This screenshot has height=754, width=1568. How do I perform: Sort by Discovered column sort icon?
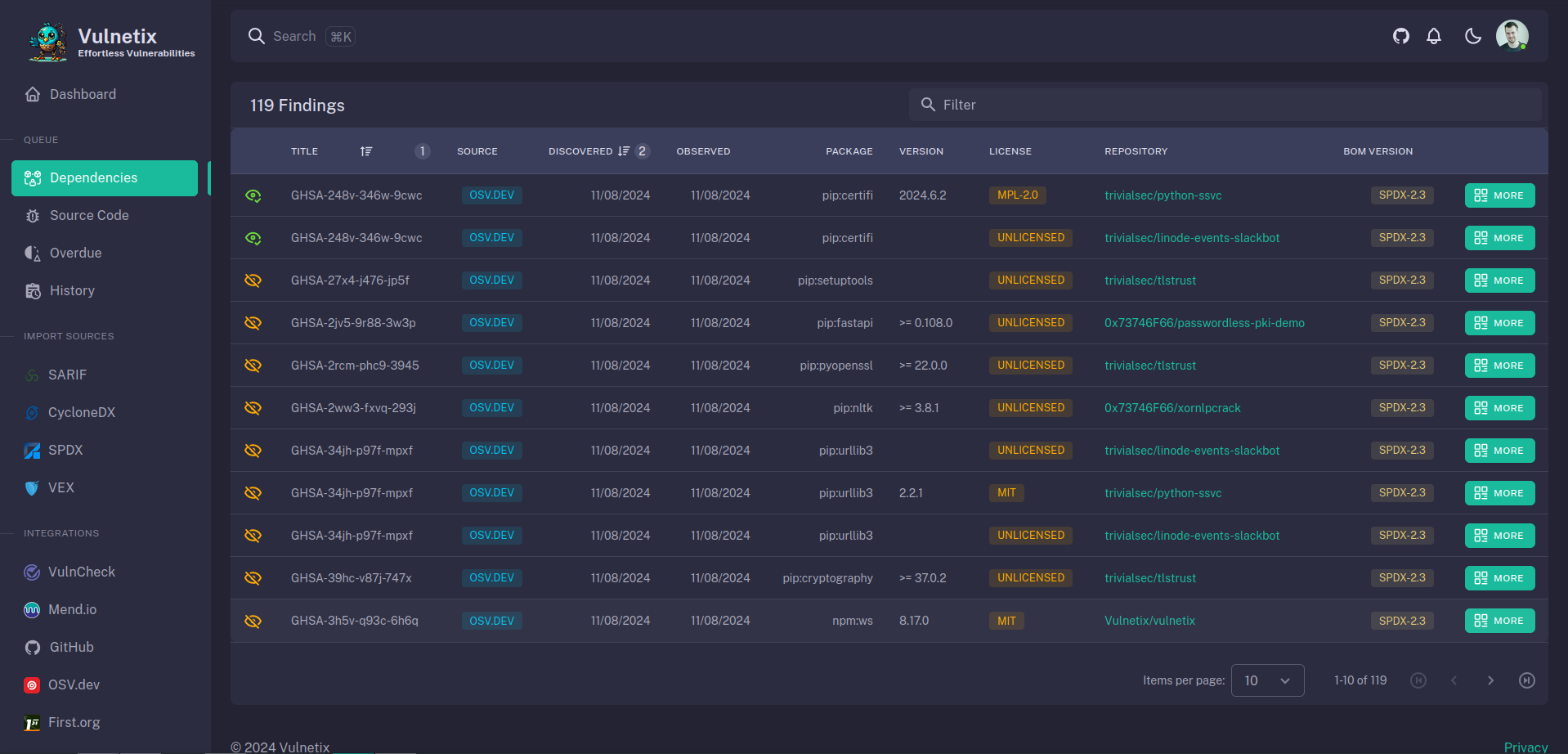click(624, 151)
